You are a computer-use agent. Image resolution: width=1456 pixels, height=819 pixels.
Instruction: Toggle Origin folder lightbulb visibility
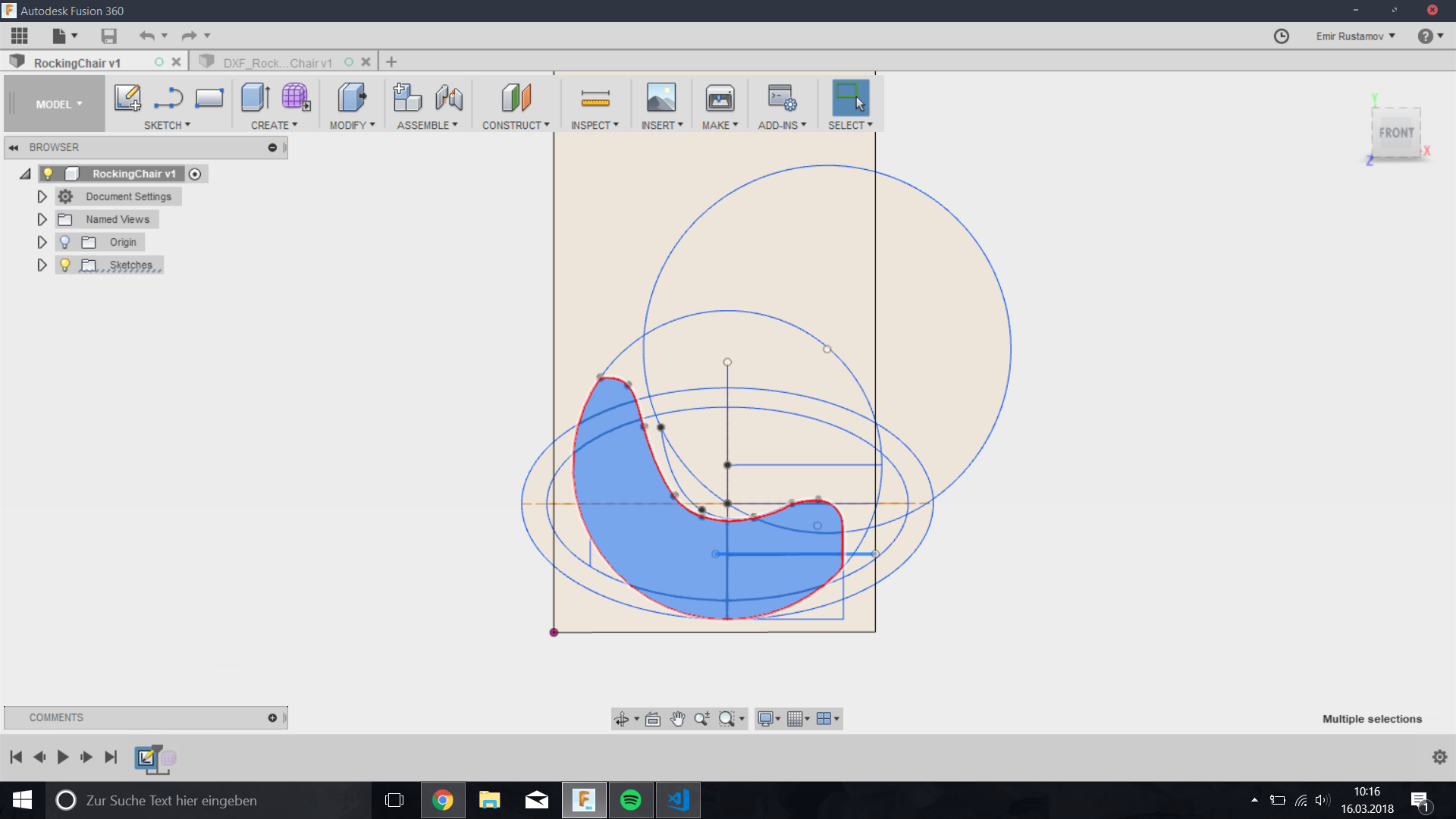click(x=65, y=242)
